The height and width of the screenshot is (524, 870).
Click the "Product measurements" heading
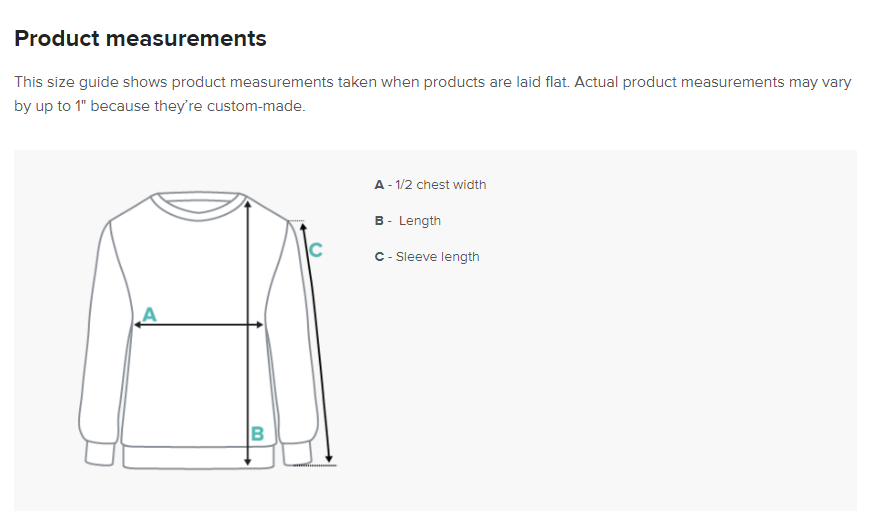click(140, 39)
